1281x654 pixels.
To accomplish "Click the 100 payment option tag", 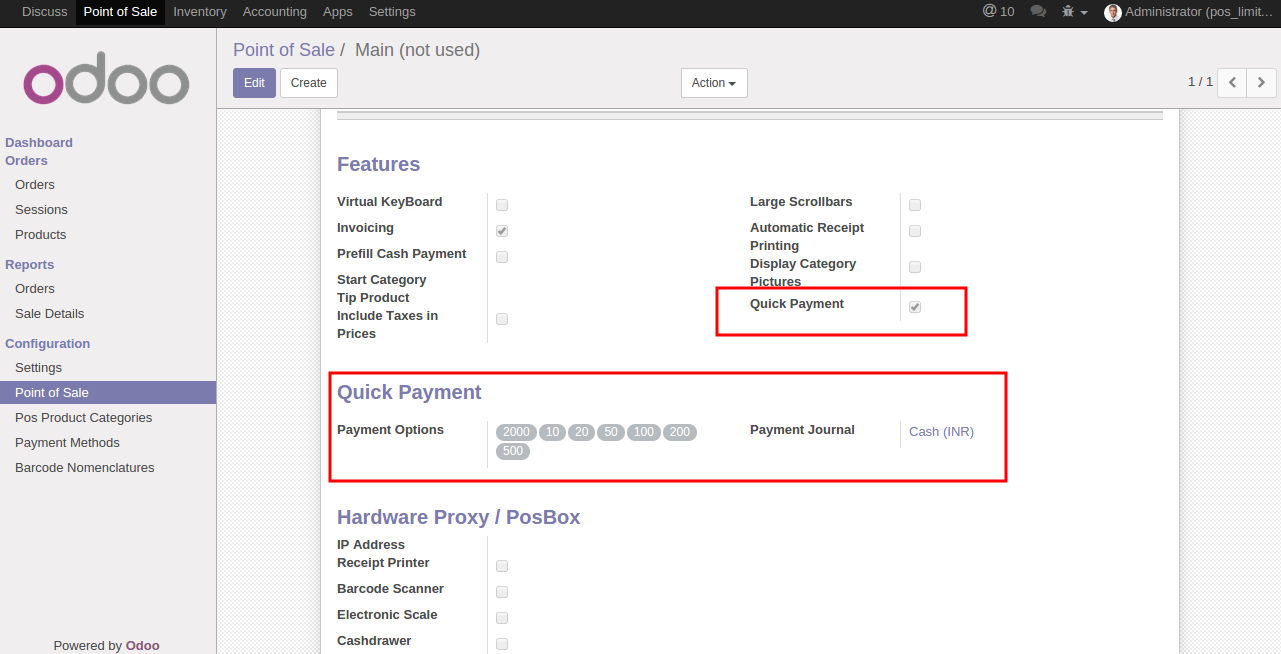I will [644, 432].
